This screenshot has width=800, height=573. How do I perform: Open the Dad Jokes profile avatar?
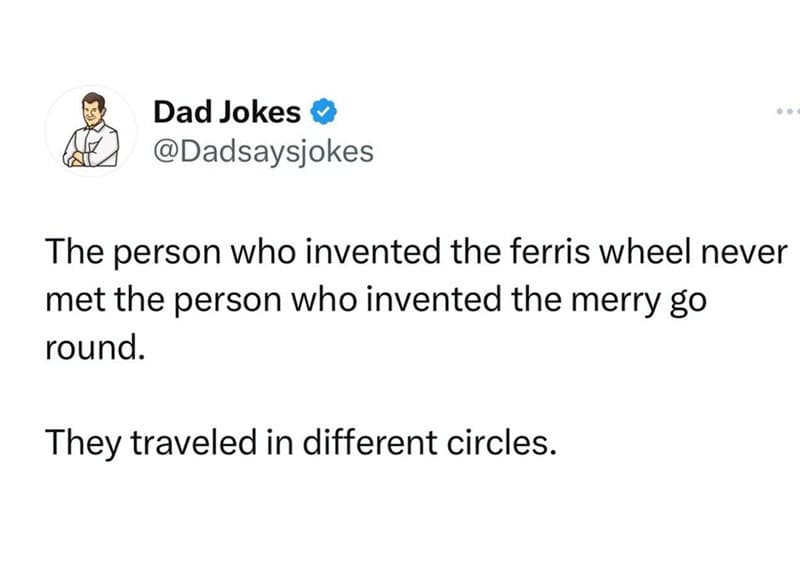[91, 131]
